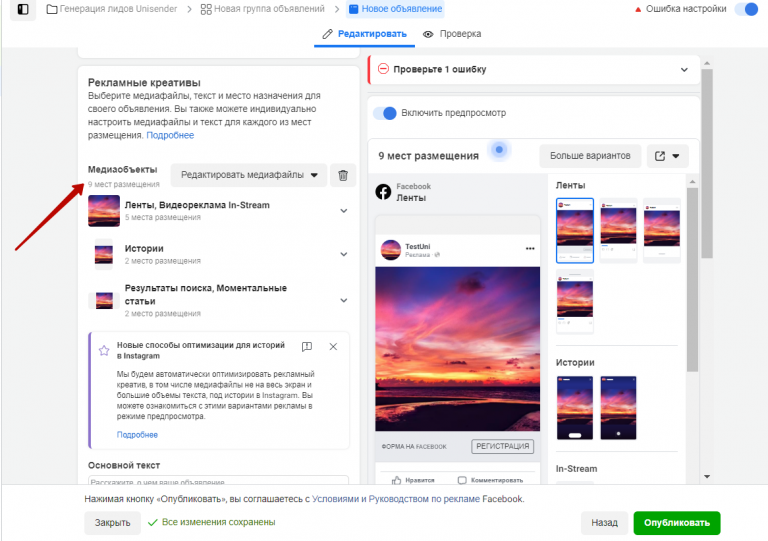Expand the Проверьте 1 ошибку panel chevron
Viewport: 768px width, 541px height.
coord(684,70)
